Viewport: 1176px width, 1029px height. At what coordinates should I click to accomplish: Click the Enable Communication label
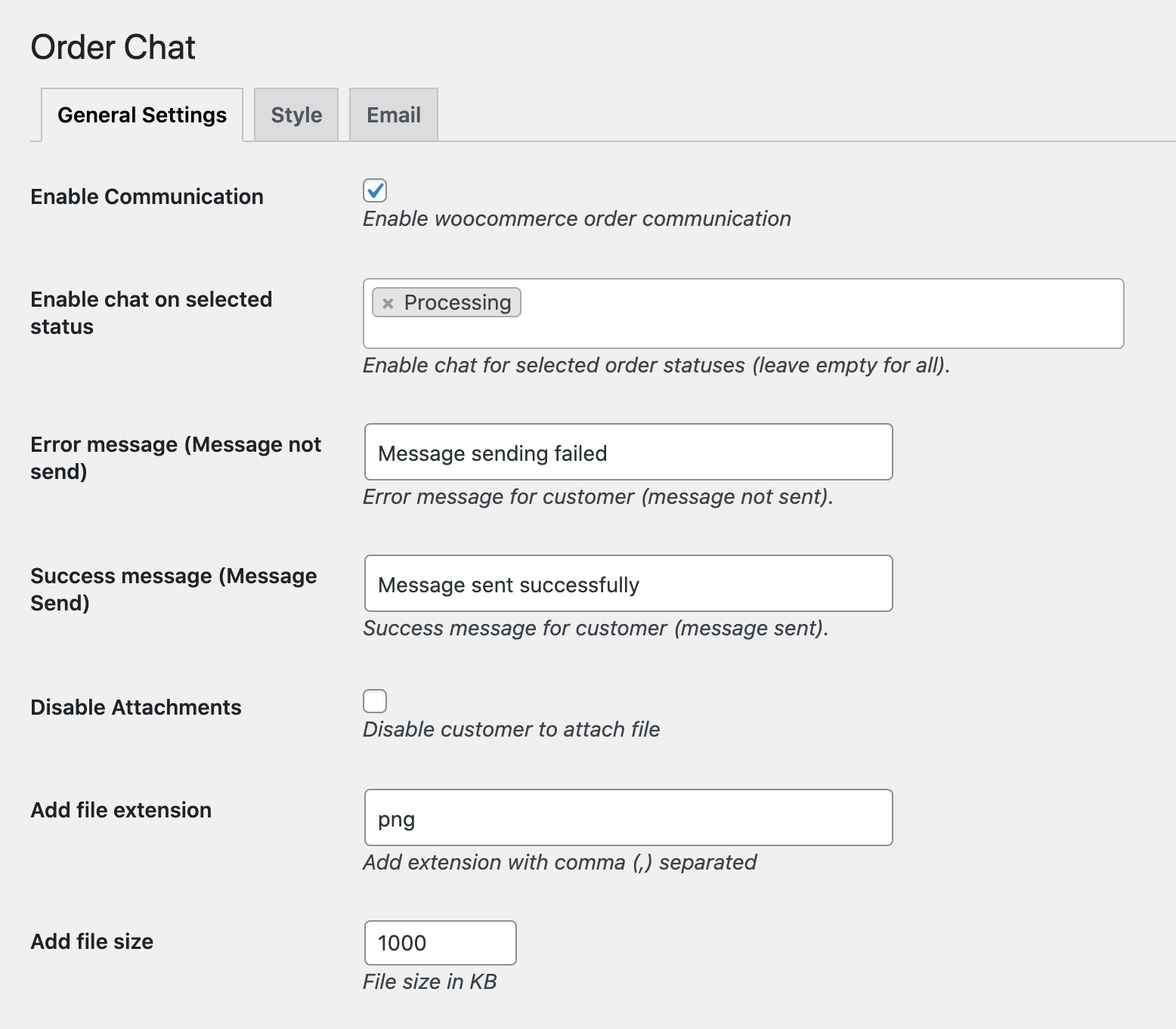[147, 196]
